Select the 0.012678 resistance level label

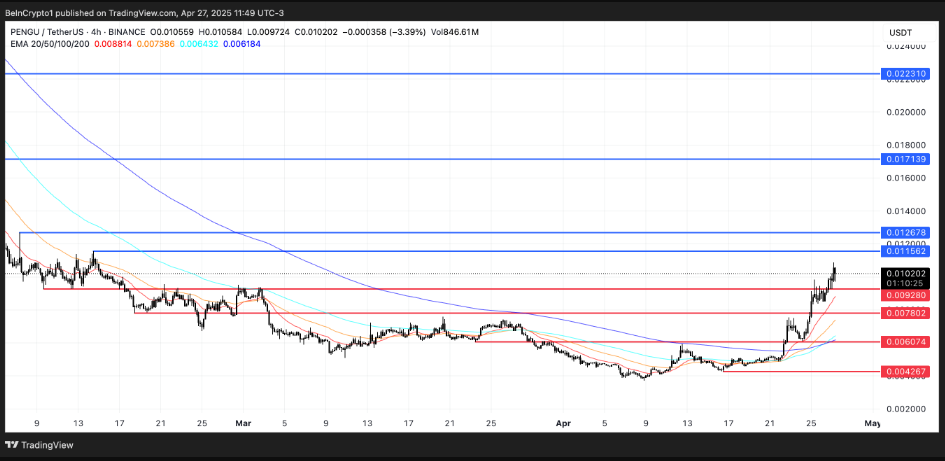(x=906, y=232)
